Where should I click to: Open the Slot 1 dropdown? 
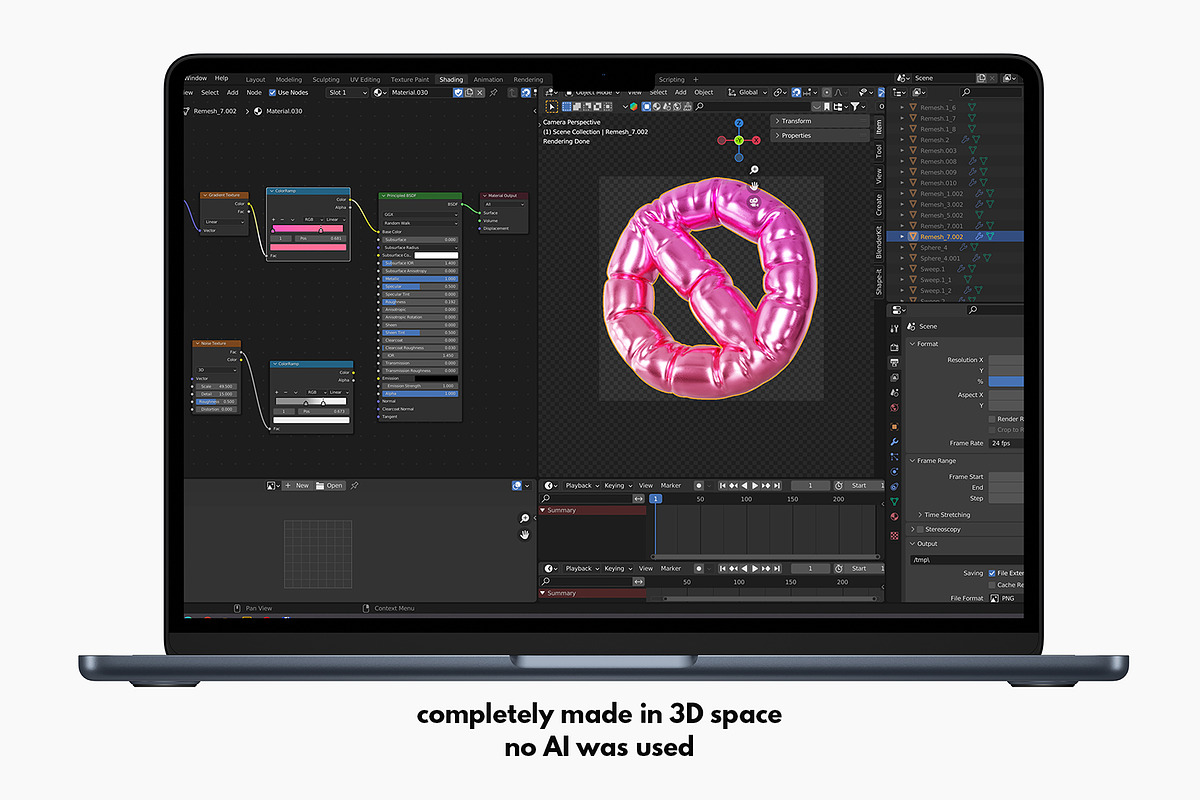pyautogui.click(x=348, y=92)
